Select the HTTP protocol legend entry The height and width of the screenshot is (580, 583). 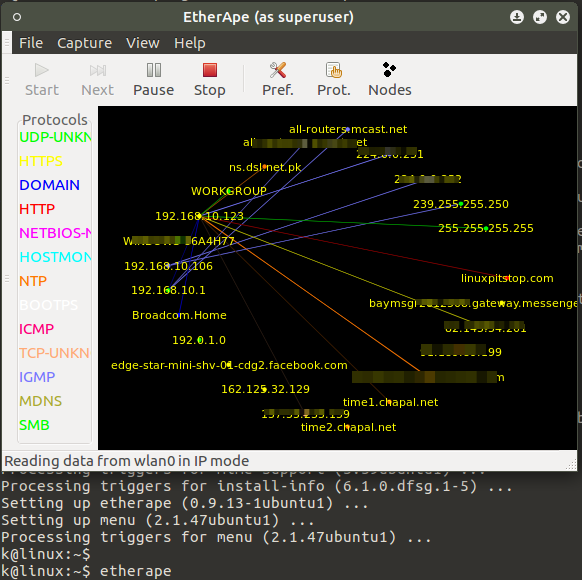pos(37,209)
